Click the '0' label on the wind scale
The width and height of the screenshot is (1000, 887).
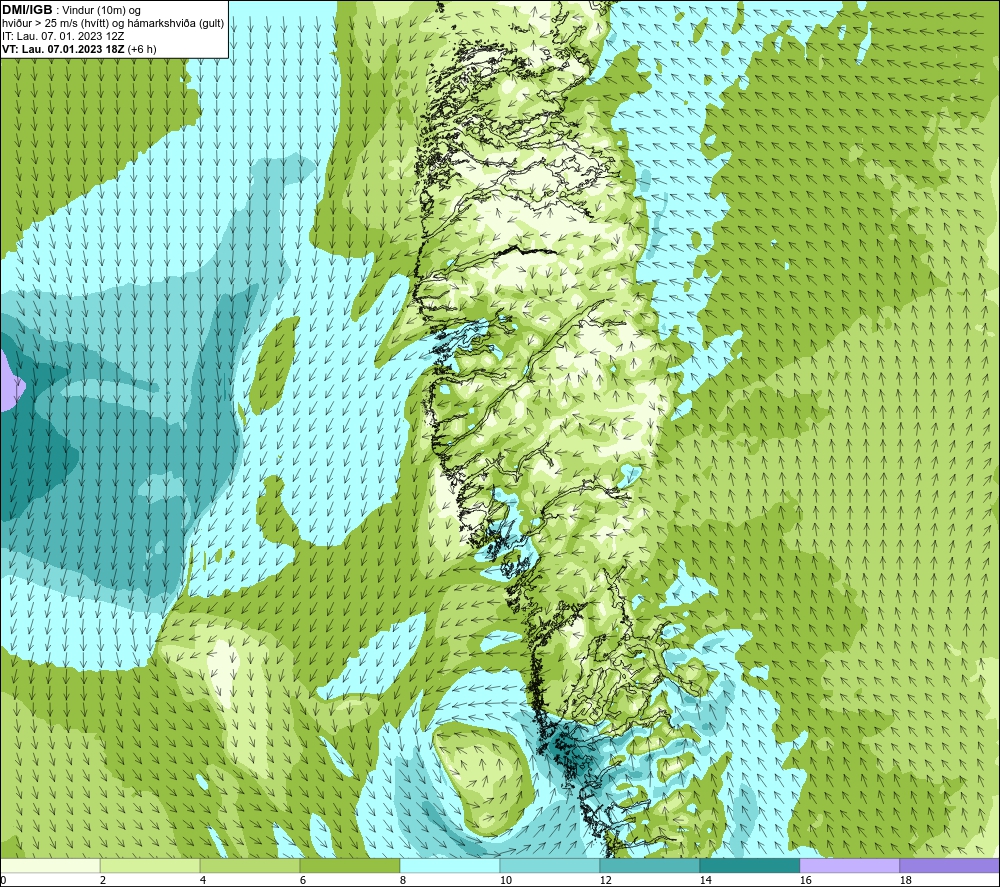pyautogui.click(x=4, y=880)
